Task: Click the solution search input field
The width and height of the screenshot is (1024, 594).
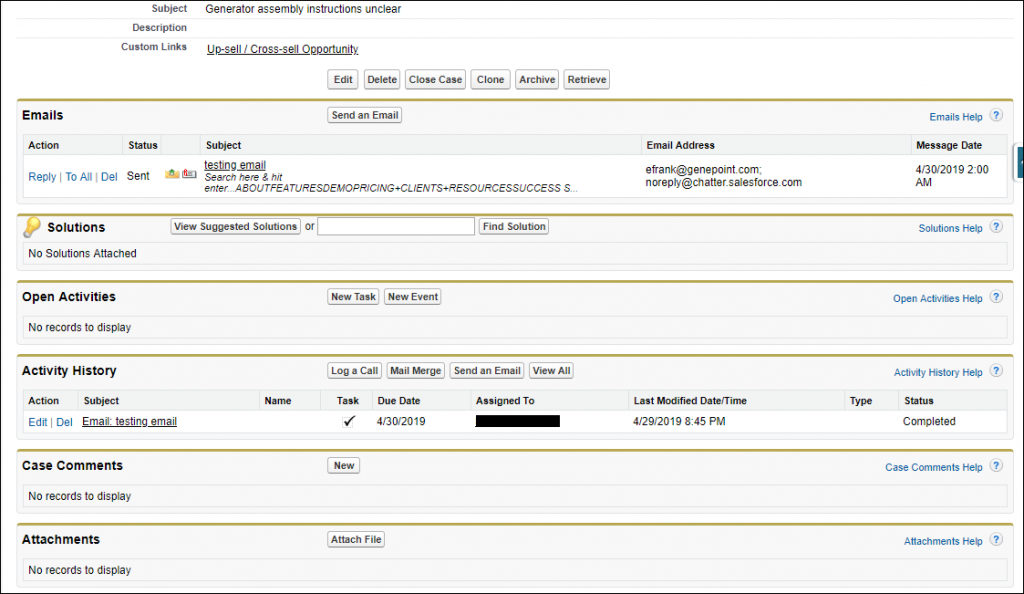Action: [x=395, y=226]
